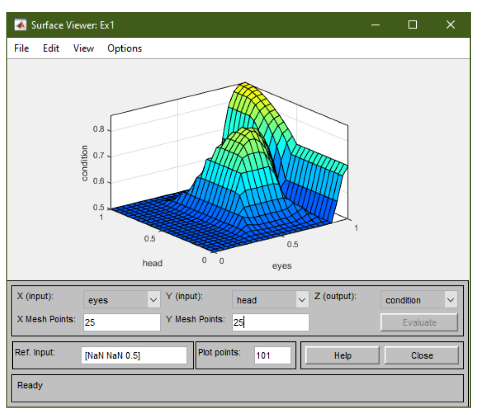Expand the X input eyes dropdown
This screenshot has width=484, height=415.
click(122, 299)
